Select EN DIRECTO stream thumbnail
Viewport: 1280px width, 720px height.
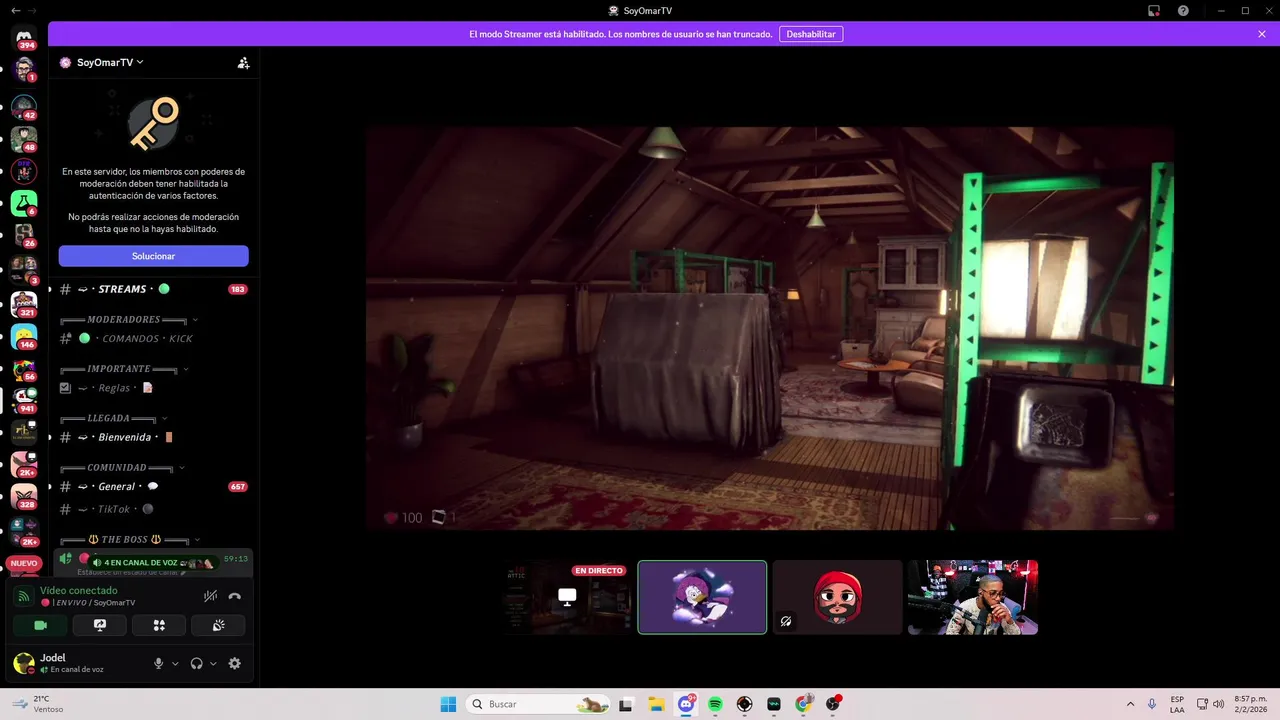(x=568, y=597)
